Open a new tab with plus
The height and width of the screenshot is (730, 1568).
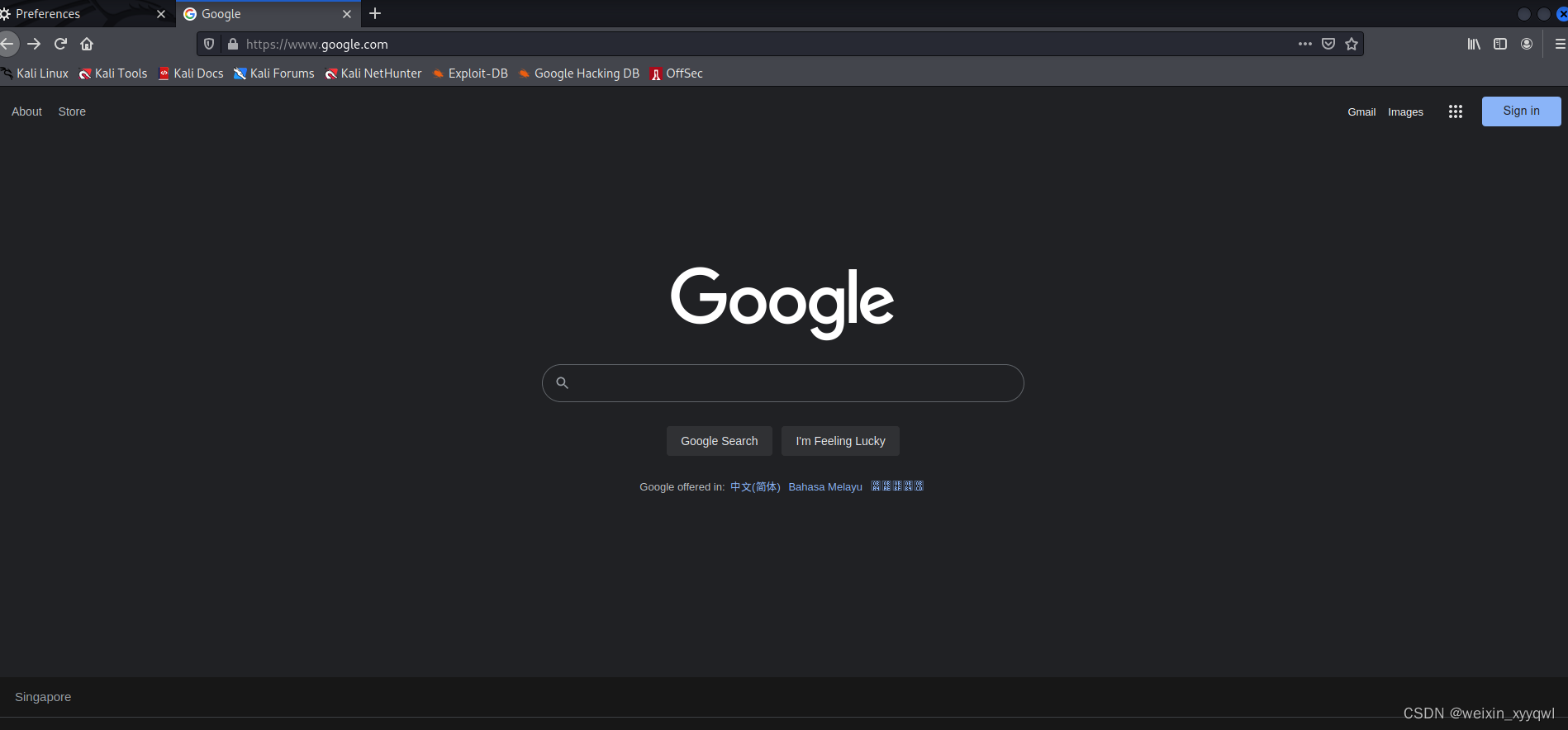click(x=375, y=13)
